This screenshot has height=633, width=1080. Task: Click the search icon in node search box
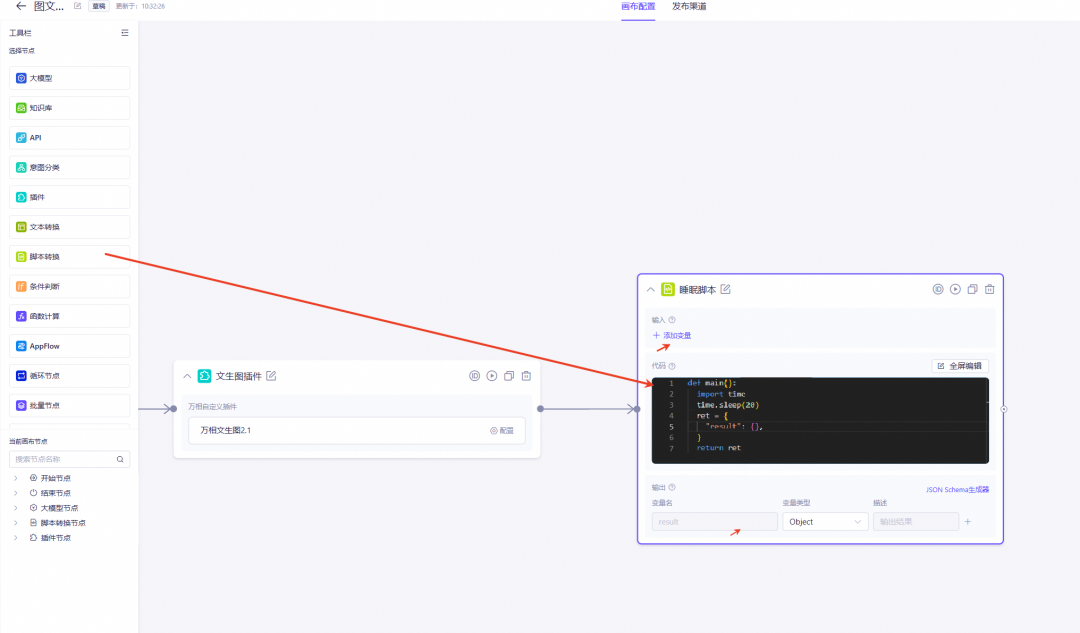click(x=120, y=460)
